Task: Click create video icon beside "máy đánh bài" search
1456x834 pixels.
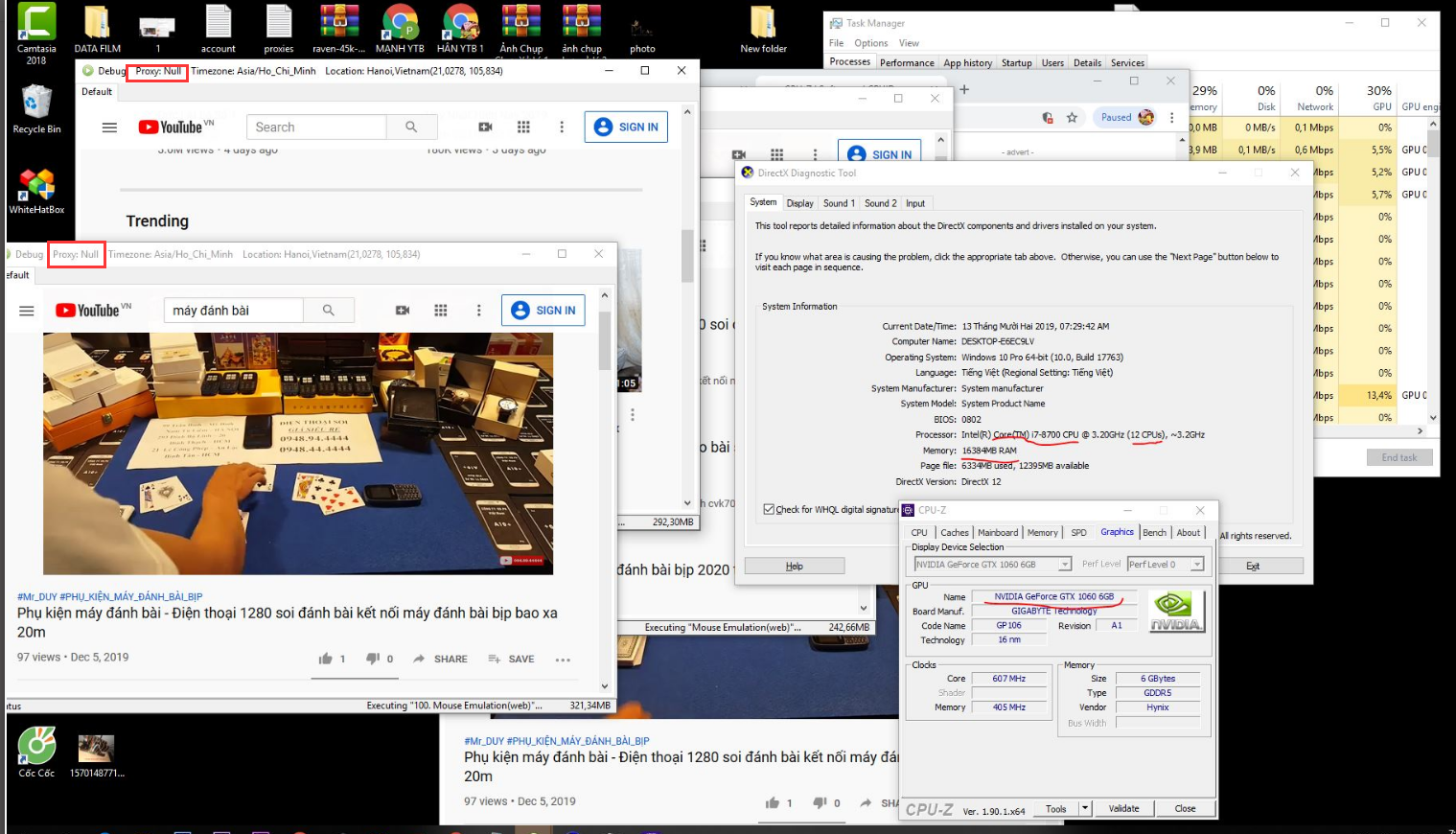Action: [x=403, y=311]
